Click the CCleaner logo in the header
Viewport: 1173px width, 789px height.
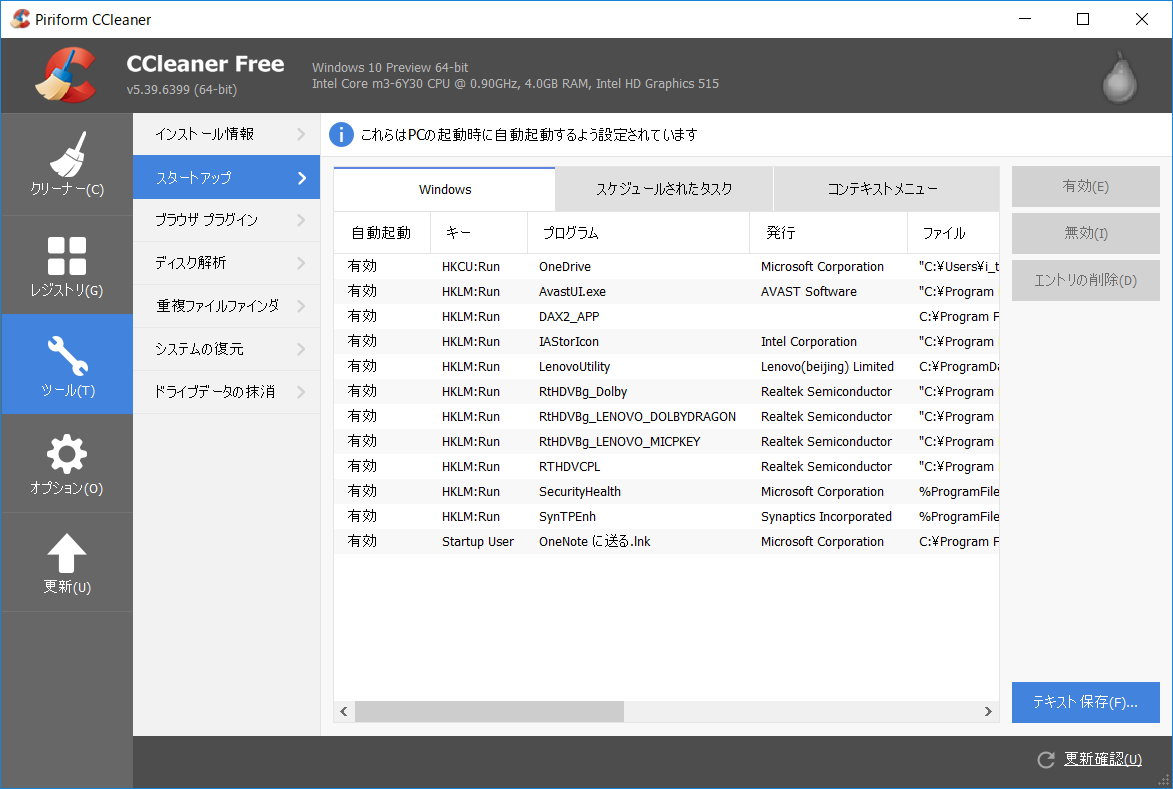pyautogui.click(x=65, y=74)
